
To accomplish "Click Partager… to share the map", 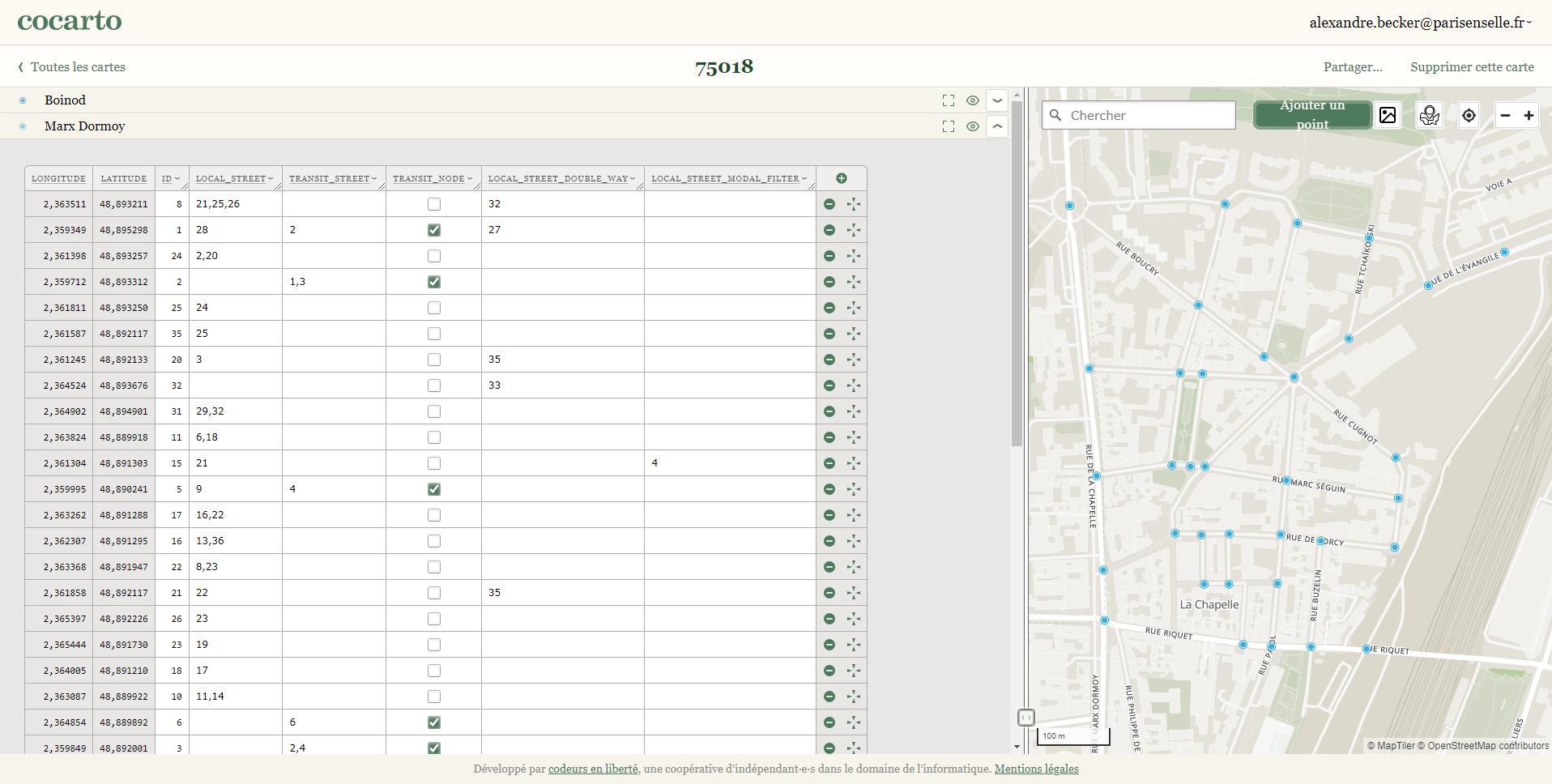I will pyautogui.click(x=1353, y=67).
